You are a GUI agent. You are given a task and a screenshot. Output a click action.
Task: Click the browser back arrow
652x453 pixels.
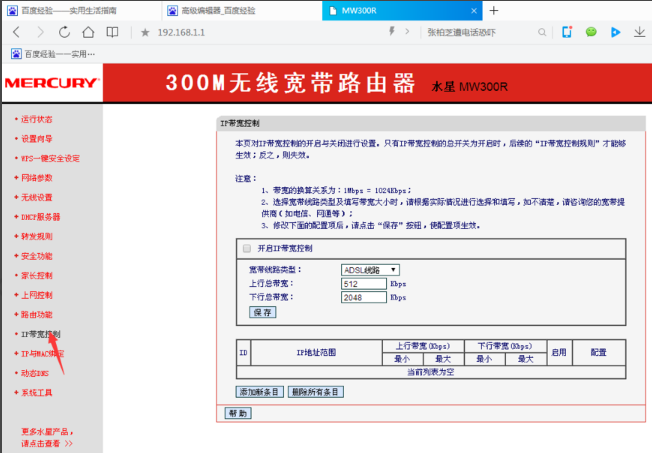pos(16,32)
